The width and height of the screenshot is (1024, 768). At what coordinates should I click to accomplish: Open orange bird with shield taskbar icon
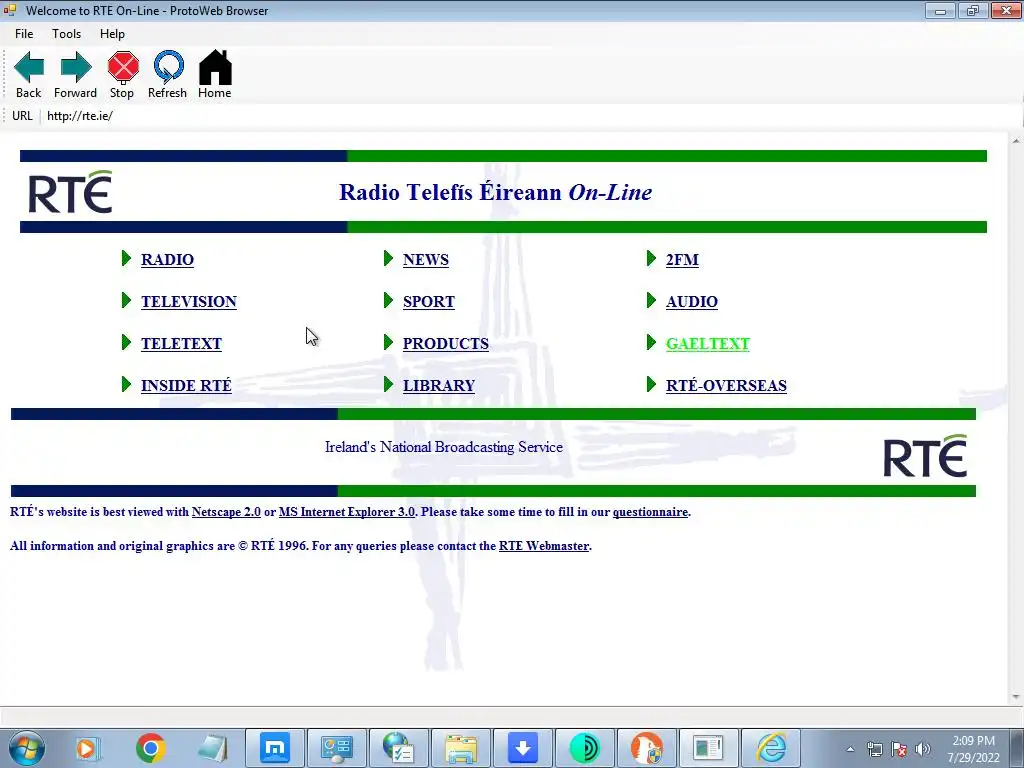[x=647, y=748]
